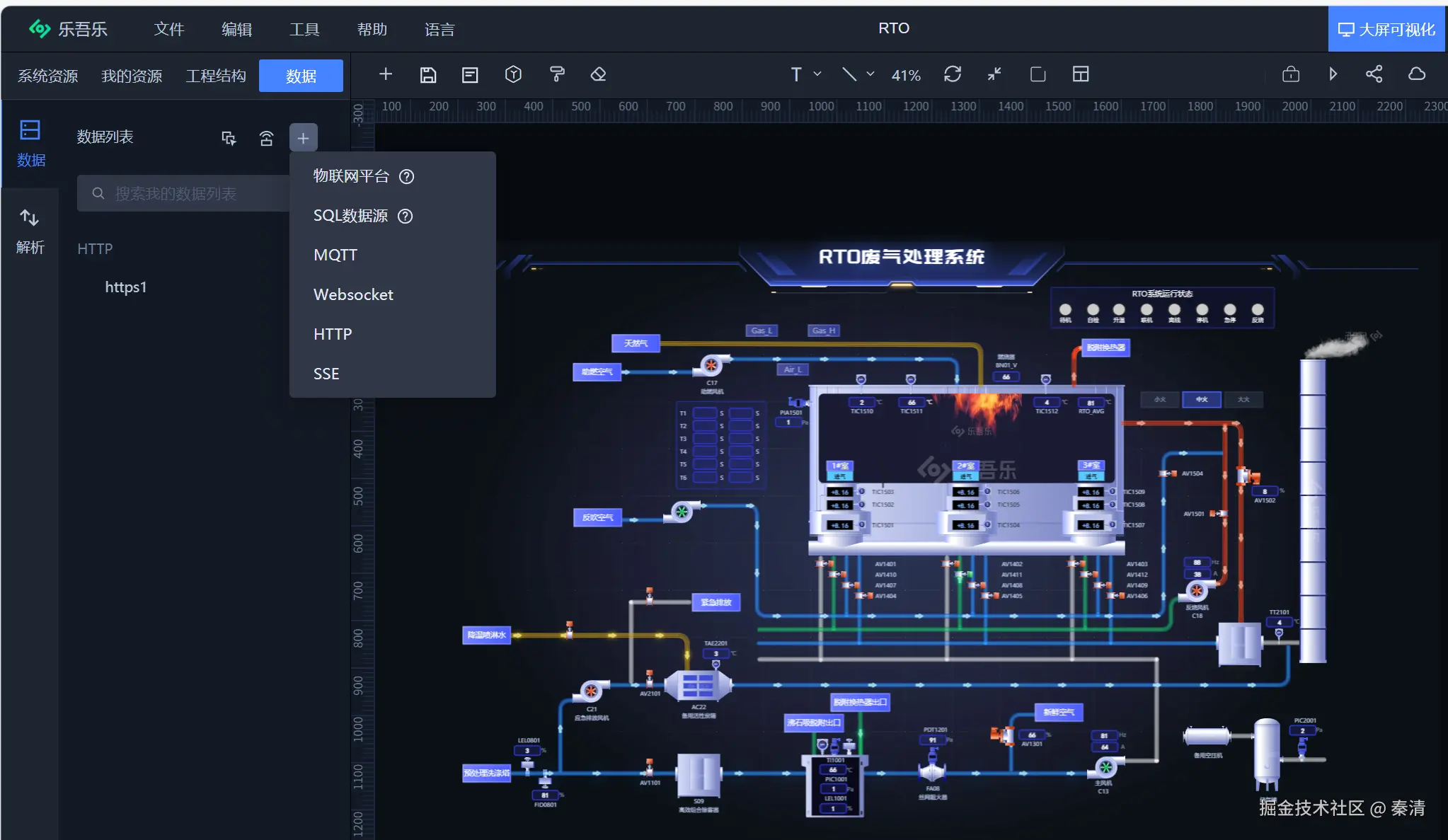Click the format painter icon
The image size is (1448, 840).
[x=557, y=74]
